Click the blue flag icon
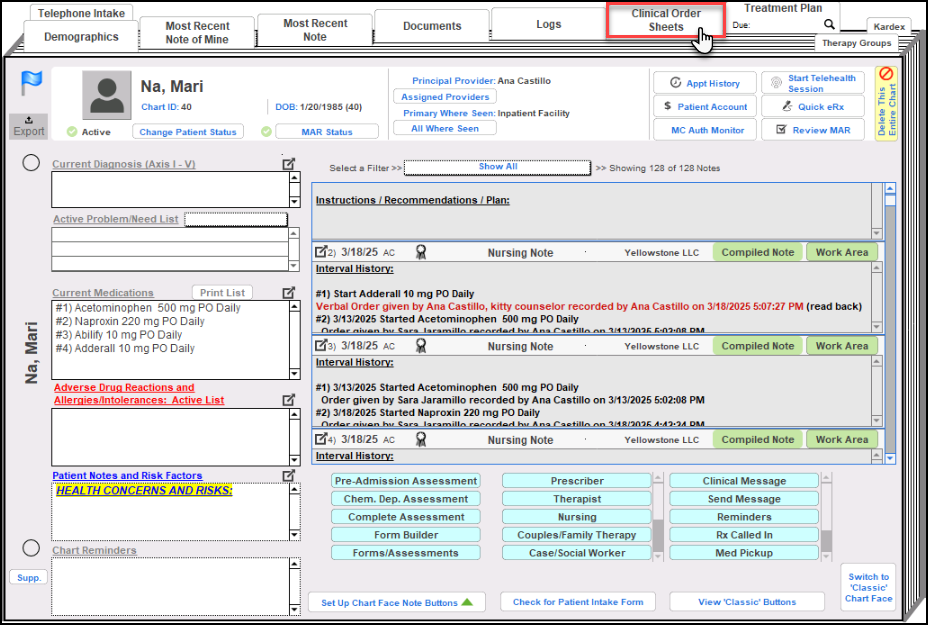This screenshot has width=928, height=625. (31, 84)
